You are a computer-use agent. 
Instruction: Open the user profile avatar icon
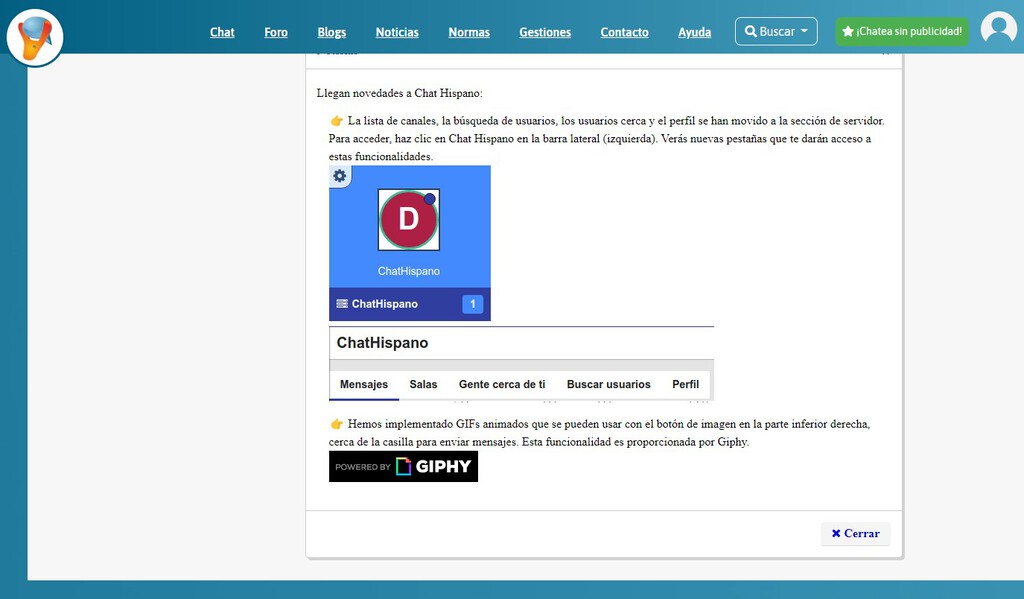(x=998, y=29)
